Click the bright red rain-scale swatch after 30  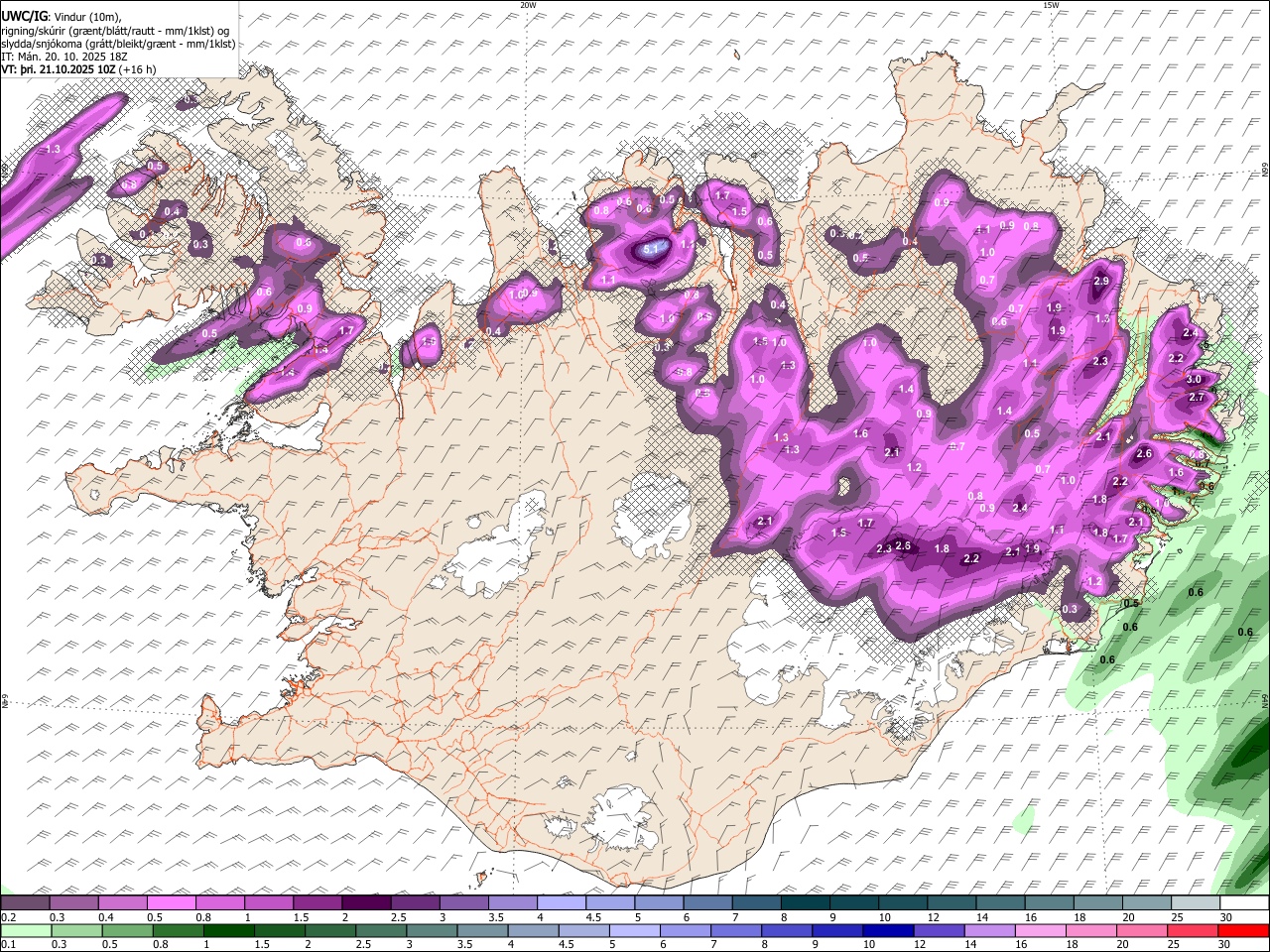1242,931
